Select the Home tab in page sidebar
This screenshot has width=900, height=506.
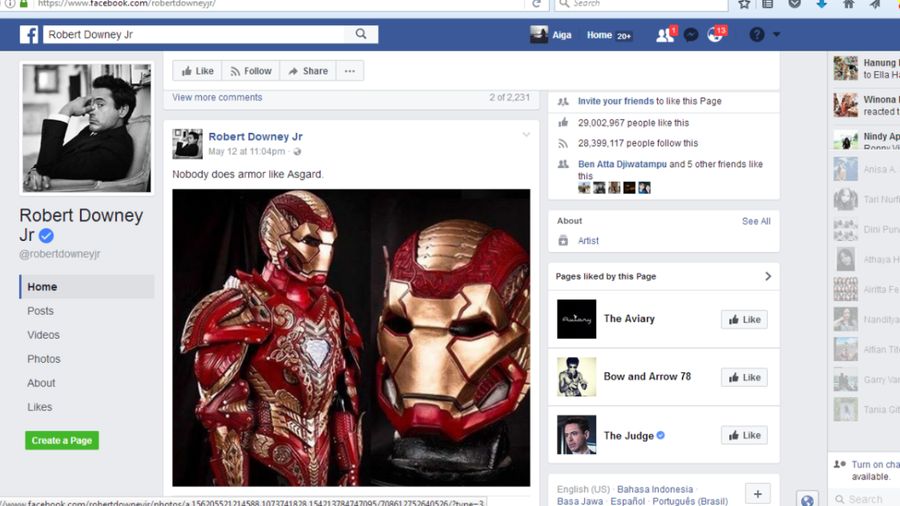87,287
